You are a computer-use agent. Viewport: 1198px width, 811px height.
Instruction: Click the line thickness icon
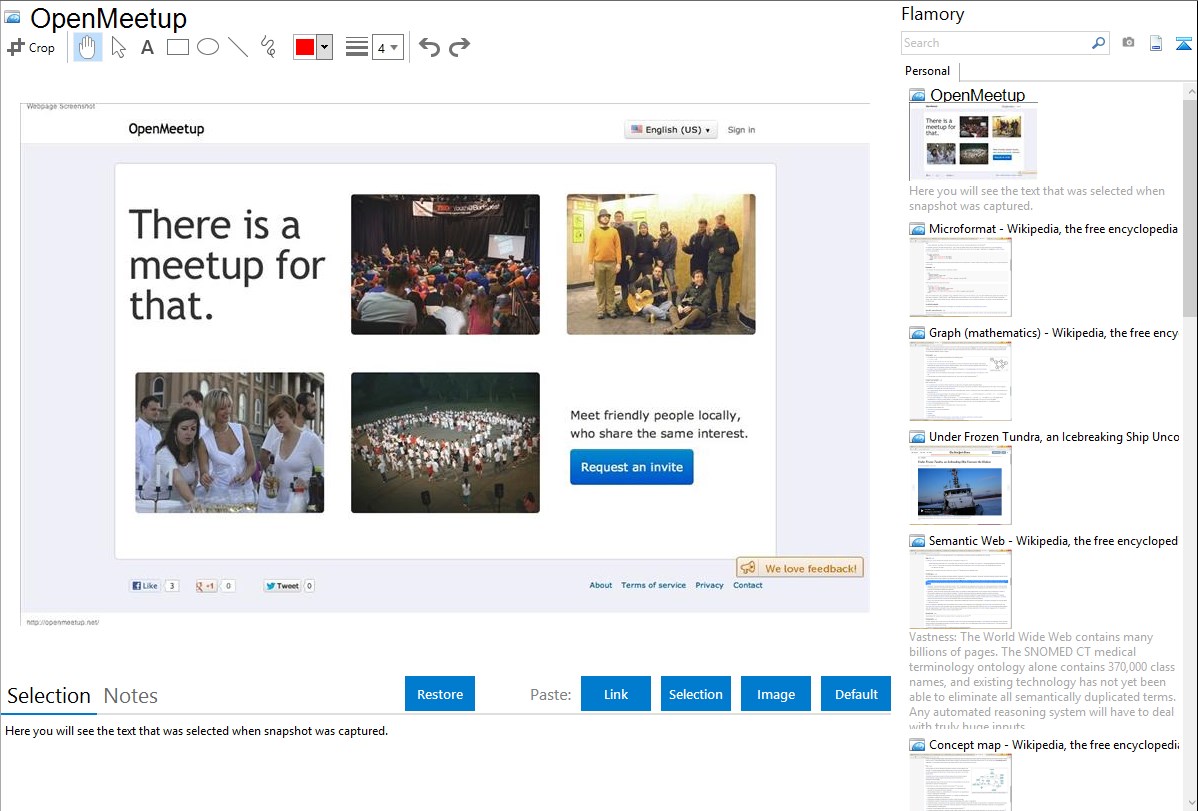[x=356, y=47]
